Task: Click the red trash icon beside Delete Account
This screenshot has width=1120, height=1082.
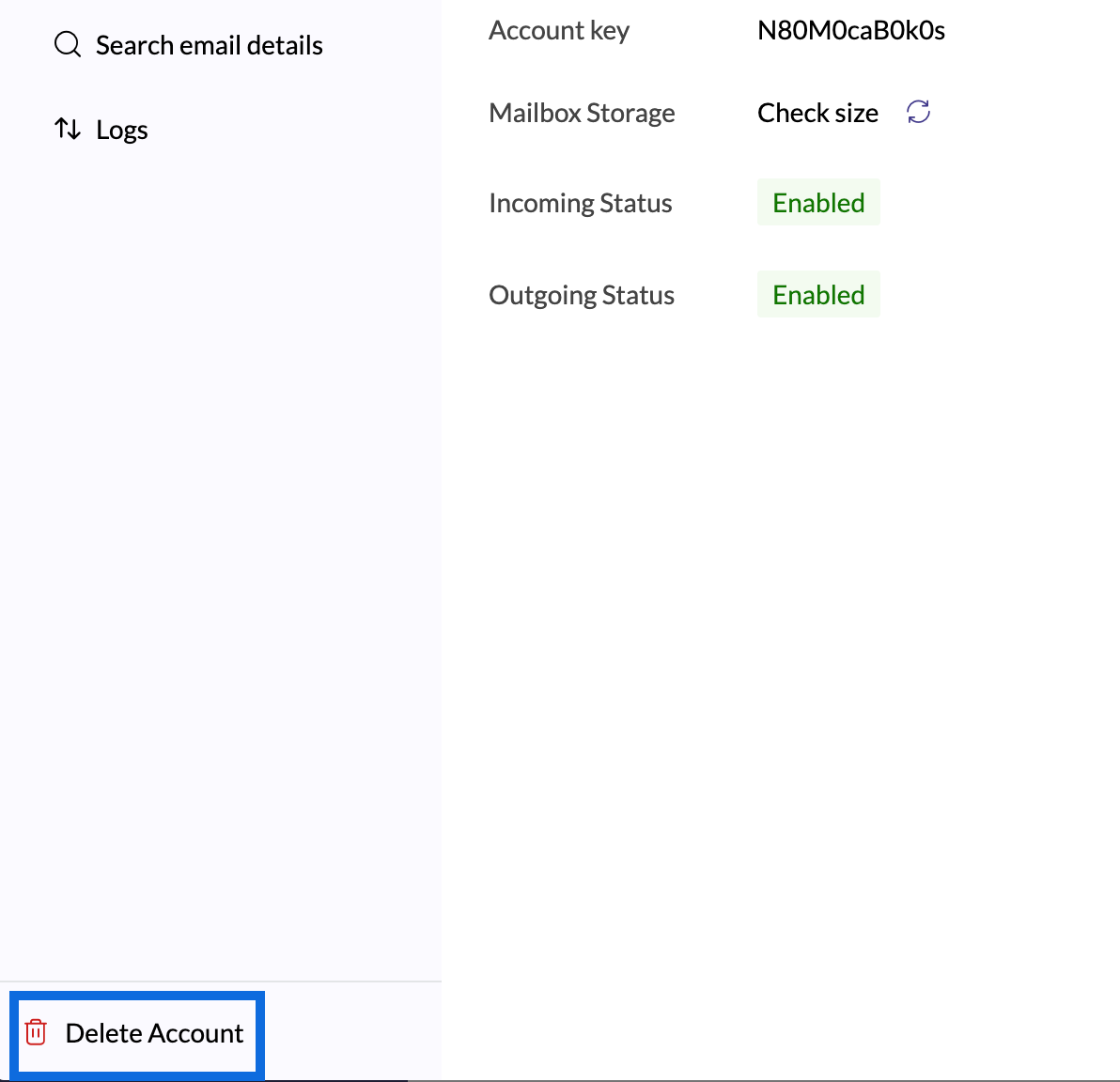Action: [x=36, y=1033]
